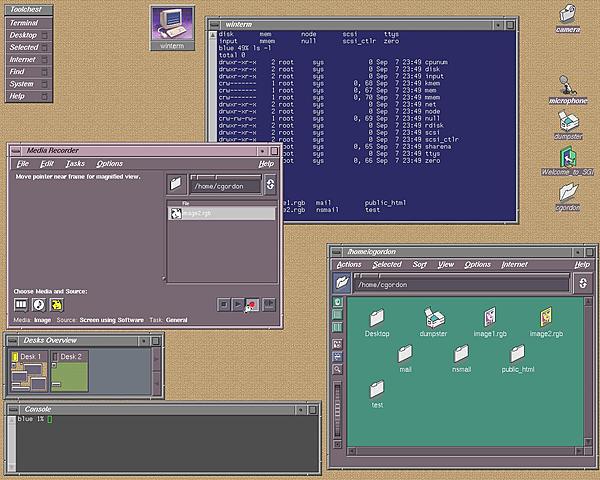Open the Help menu in Toolchest

29,96
